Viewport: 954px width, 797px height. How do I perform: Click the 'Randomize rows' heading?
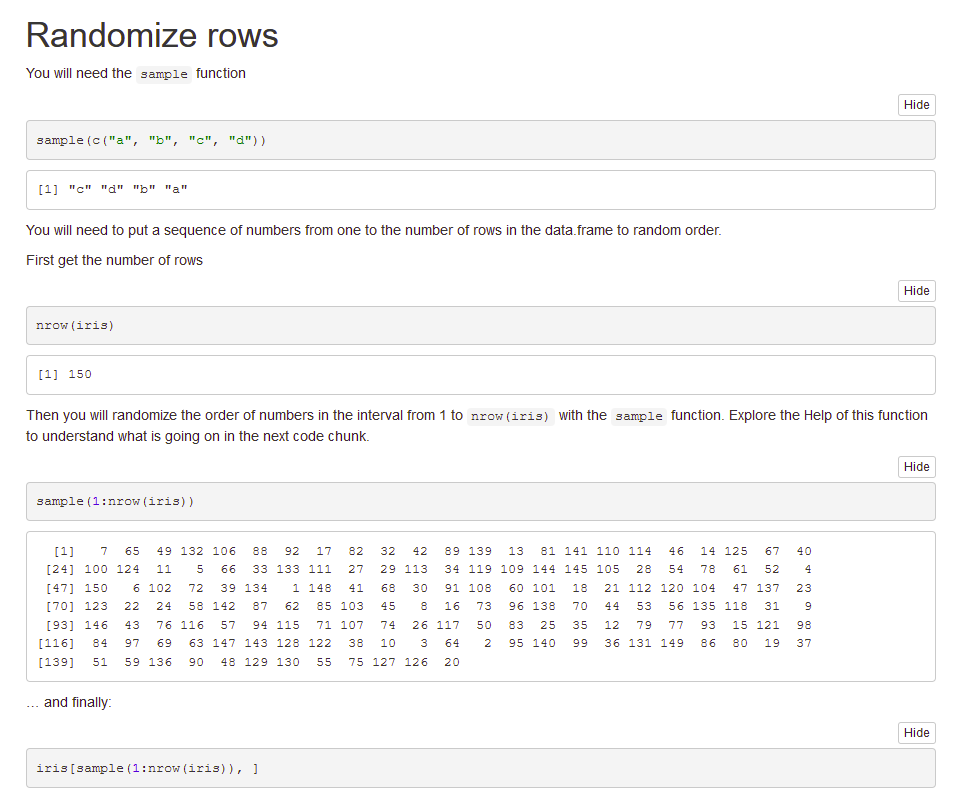pyautogui.click(x=152, y=36)
